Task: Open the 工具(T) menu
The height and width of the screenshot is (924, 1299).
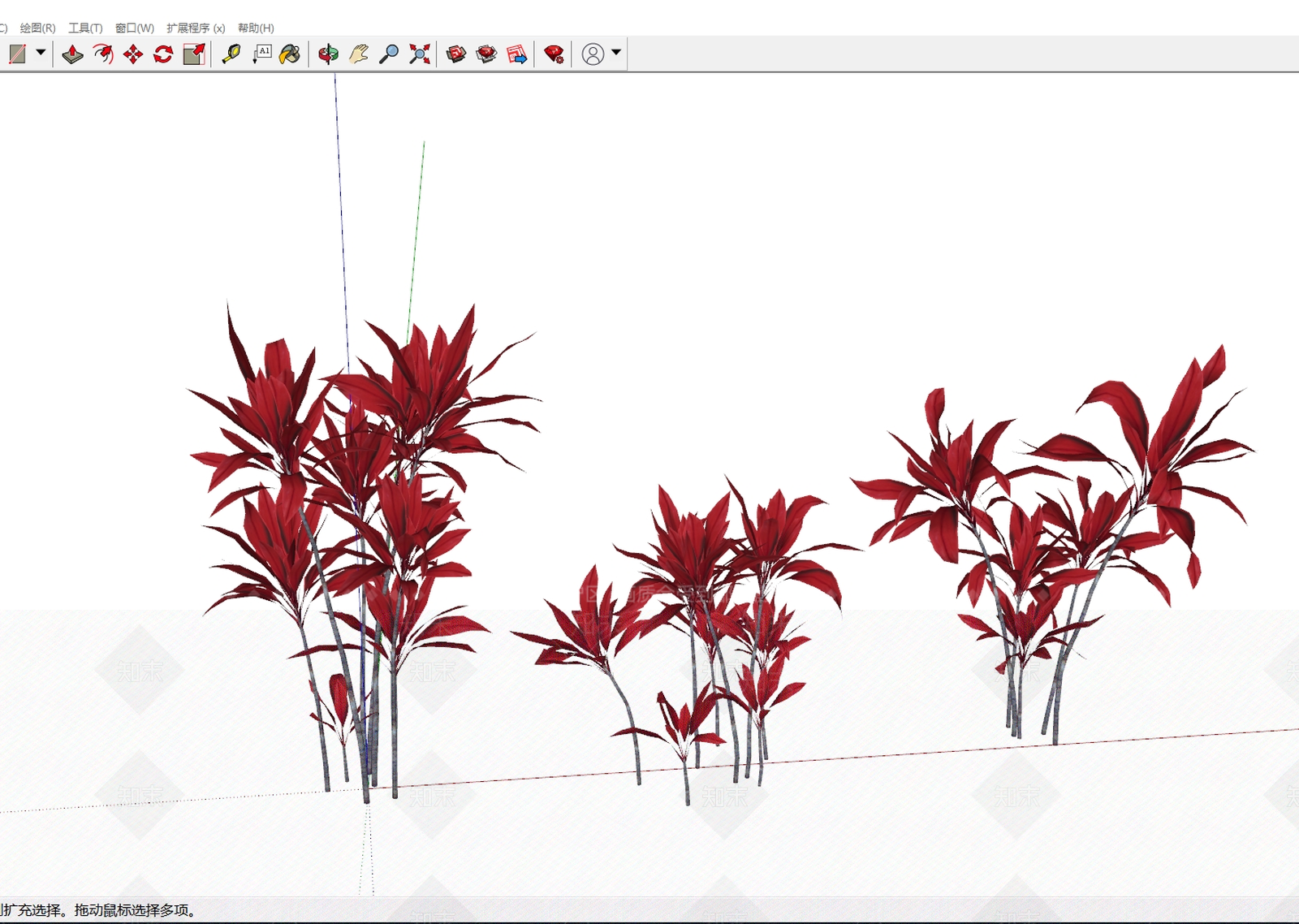Action: 85,28
